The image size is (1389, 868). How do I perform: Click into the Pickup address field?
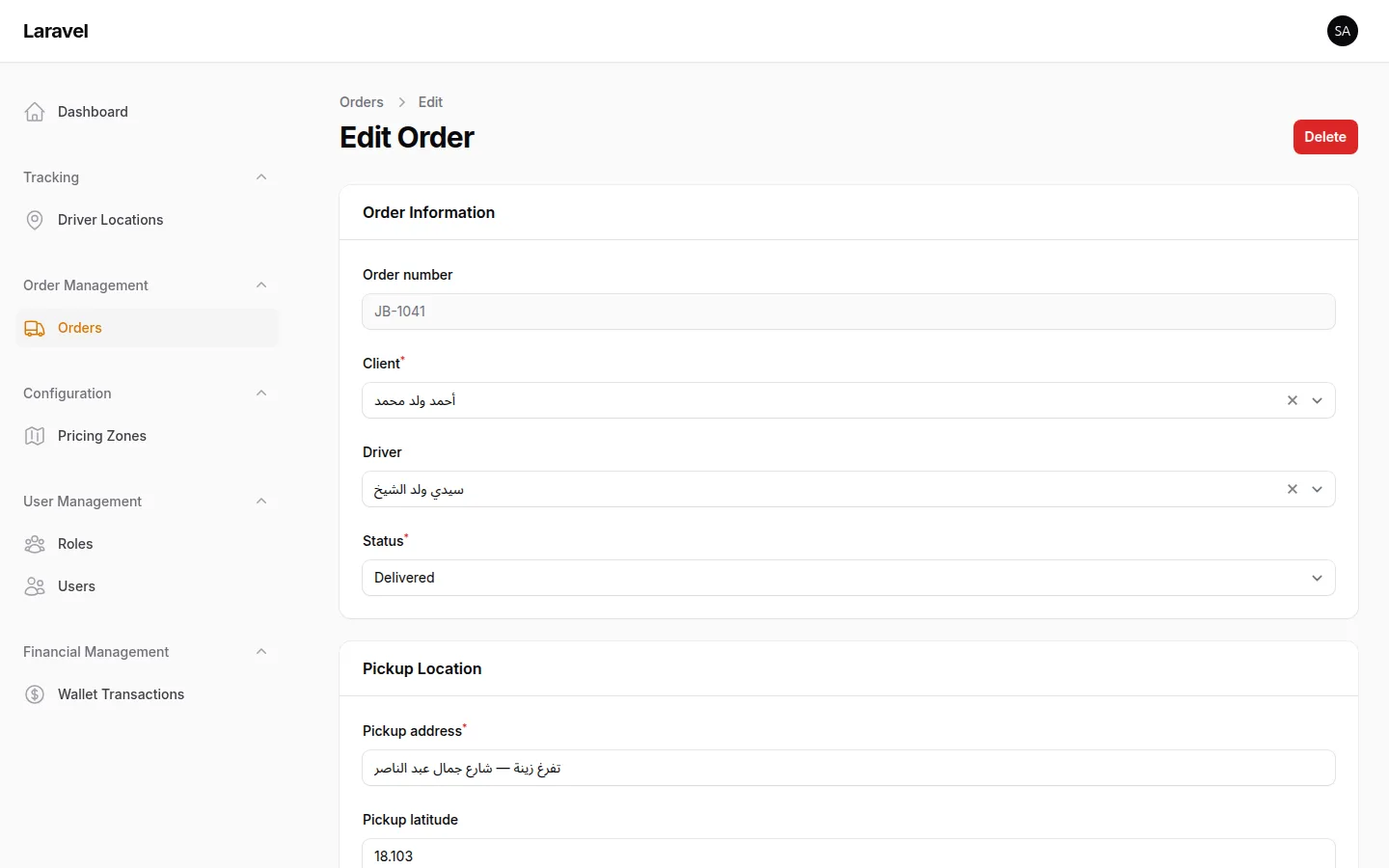click(849, 768)
